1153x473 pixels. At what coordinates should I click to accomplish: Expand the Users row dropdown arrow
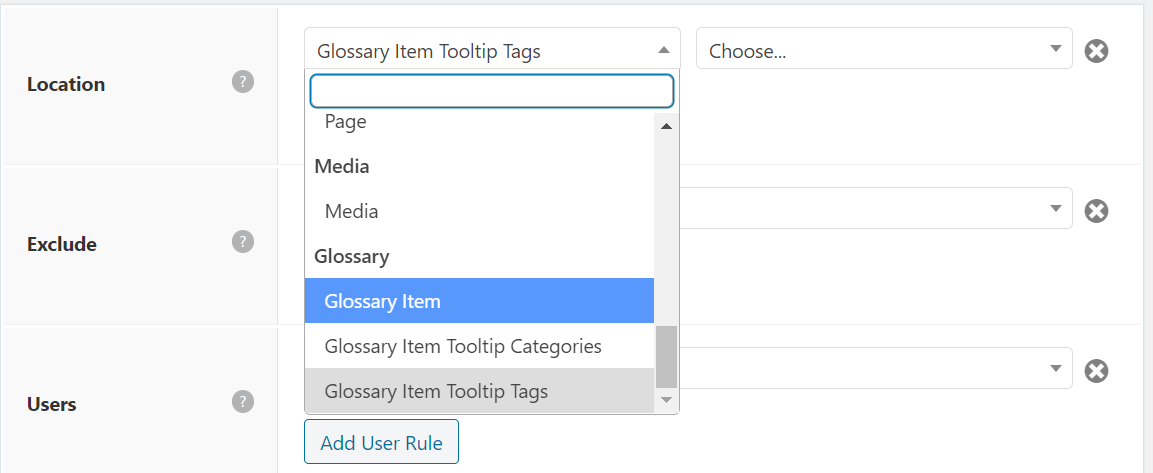1056,368
